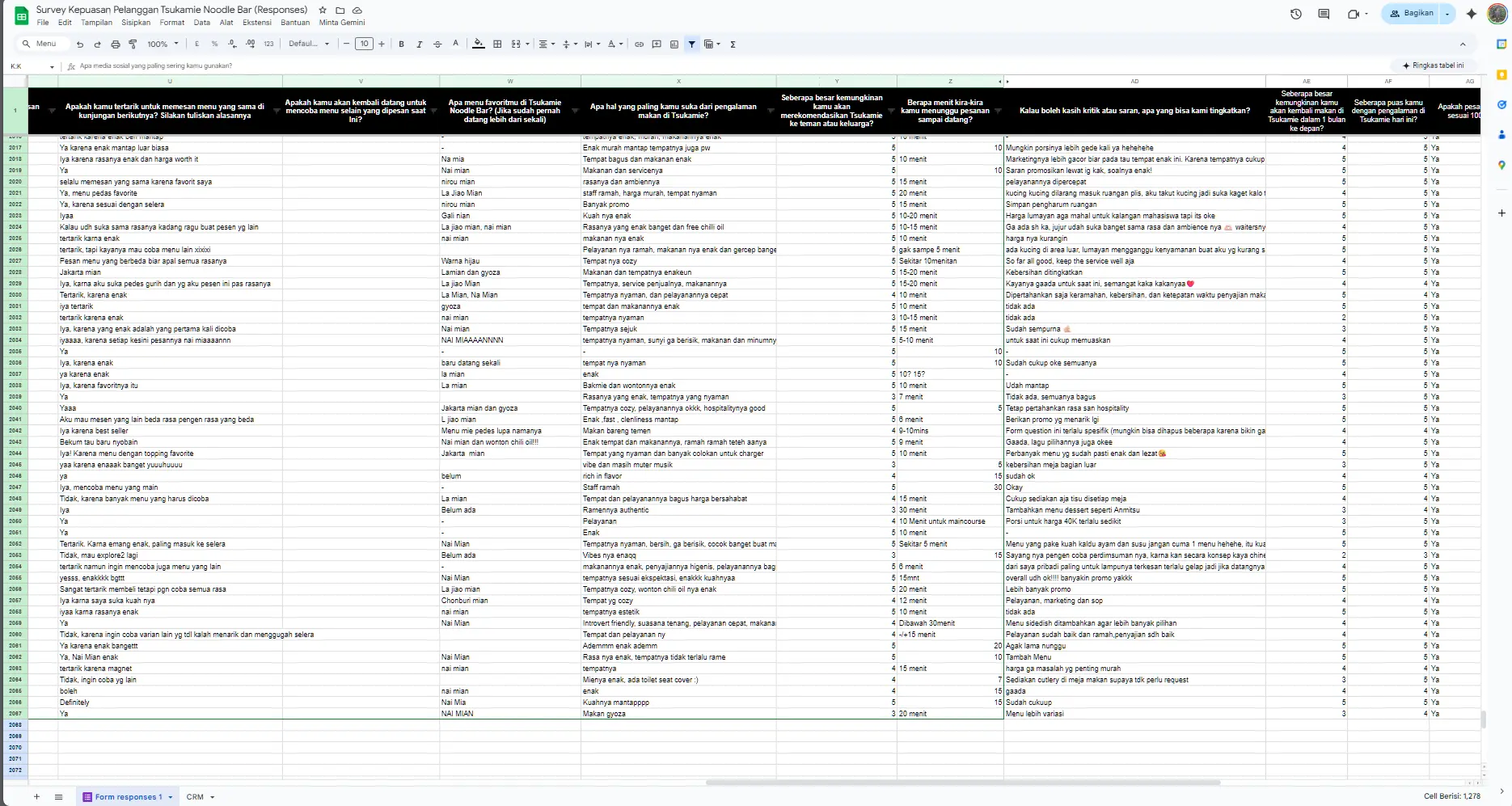Open CRM sheet tab menu arrow

(x=213, y=797)
